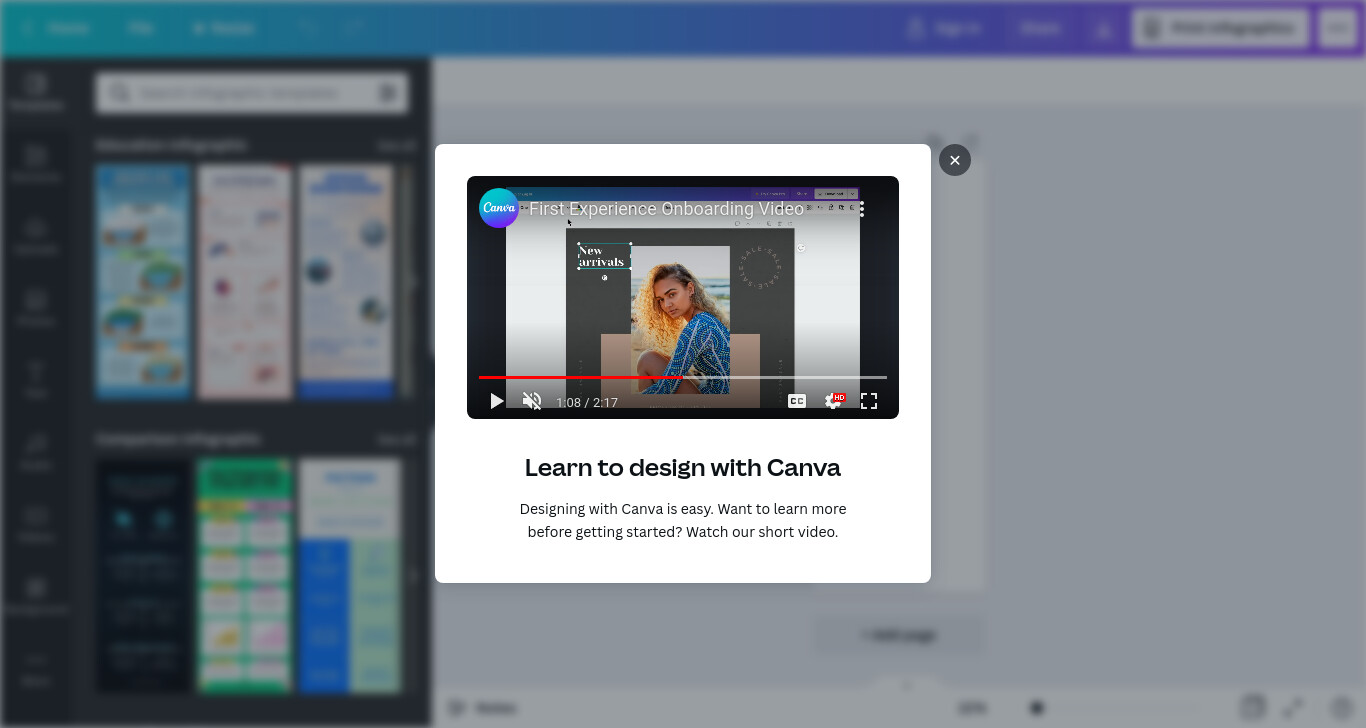The height and width of the screenshot is (728, 1366).
Task: Click See all next to Comparison infographic
Action: click(396, 440)
